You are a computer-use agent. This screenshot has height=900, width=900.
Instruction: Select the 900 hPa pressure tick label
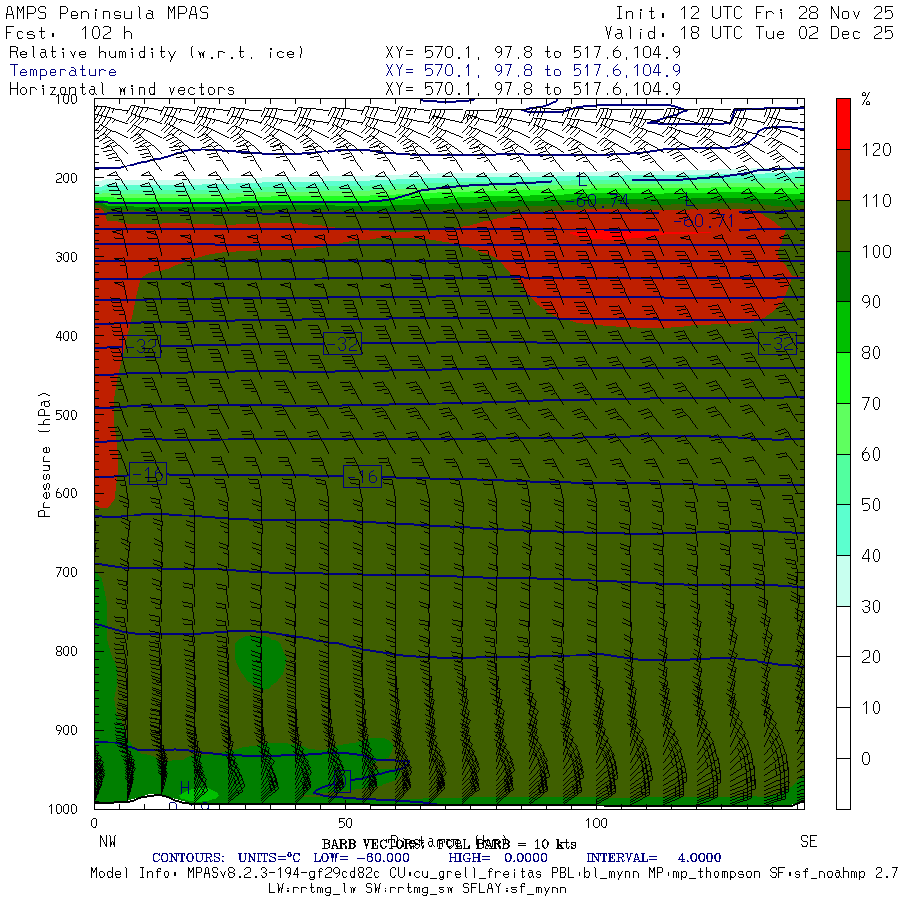[x=66, y=730]
